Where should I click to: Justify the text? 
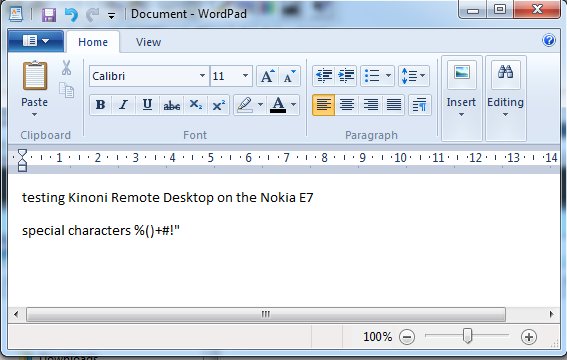point(393,105)
